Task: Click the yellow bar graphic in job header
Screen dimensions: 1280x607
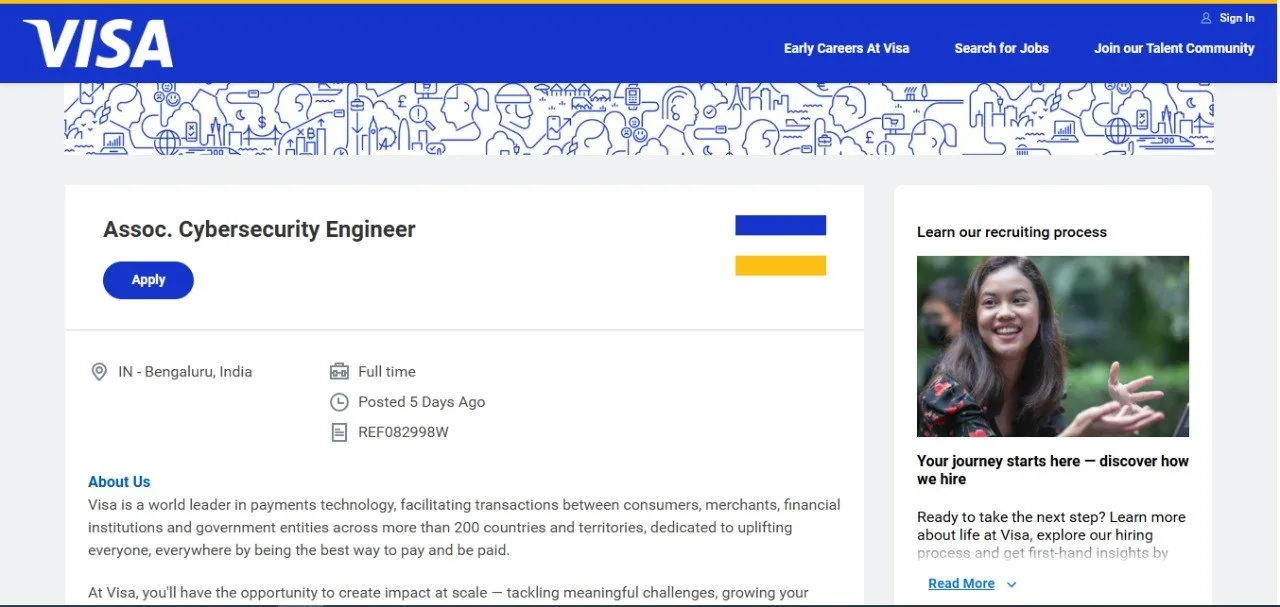Action: [x=780, y=265]
